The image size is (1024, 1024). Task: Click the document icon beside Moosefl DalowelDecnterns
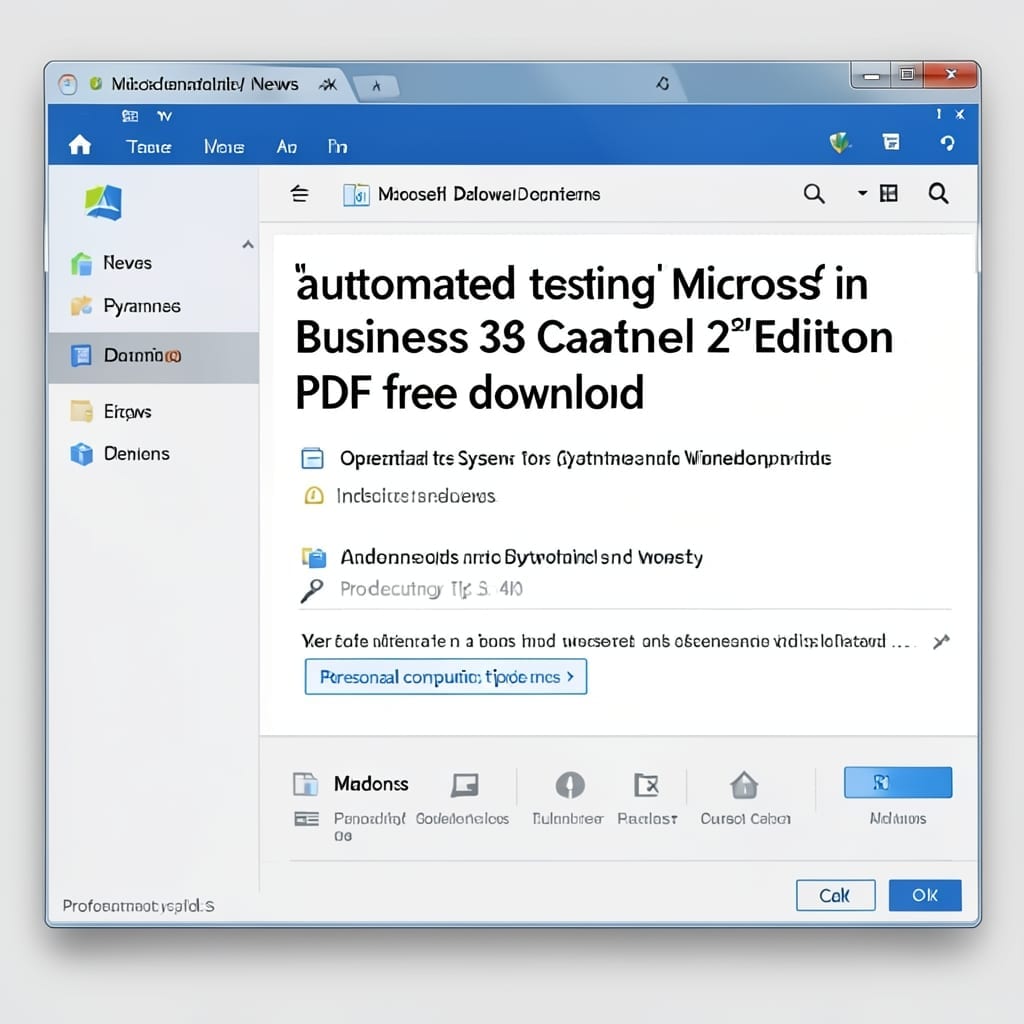(x=356, y=195)
